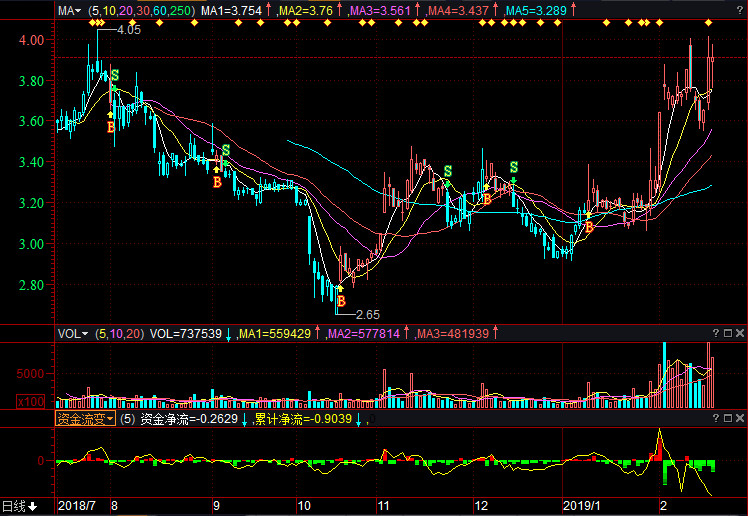Click the VOL parameters (5,10,20)
The height and width of the screenshot is (516, 748).
tap(119, 333)
